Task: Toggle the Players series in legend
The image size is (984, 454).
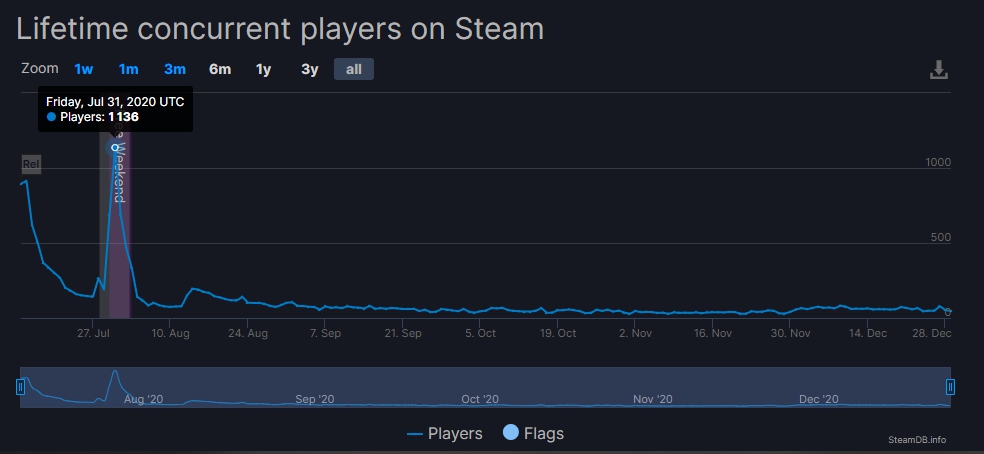Action: coord(445,433)
